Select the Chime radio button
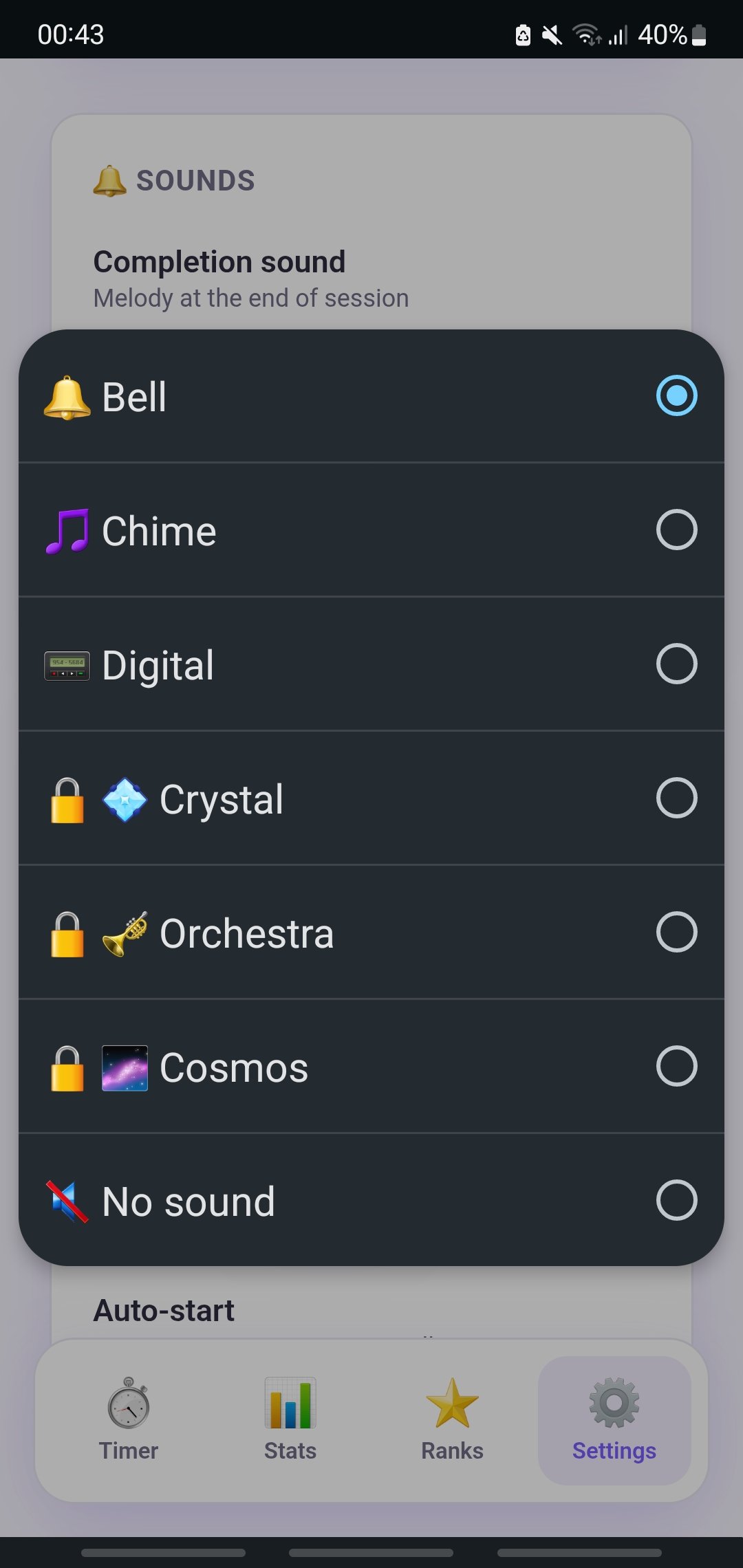 (677, 530)
